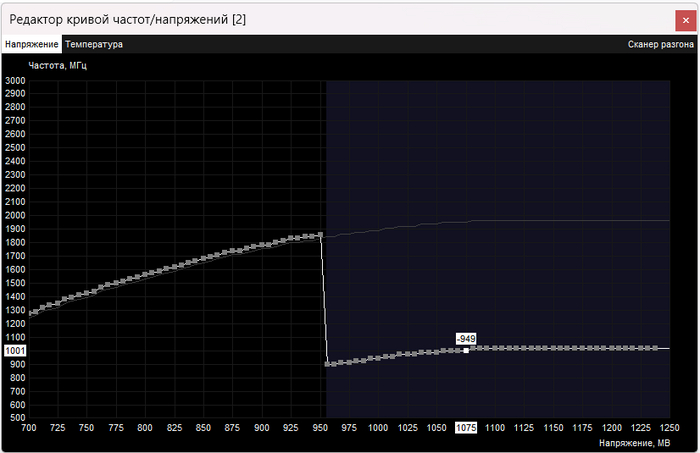Viewport: 700px width, 453px height.
Task: Click the highlighted 1001 frequency axis label
Action: (x=15, y=351)
